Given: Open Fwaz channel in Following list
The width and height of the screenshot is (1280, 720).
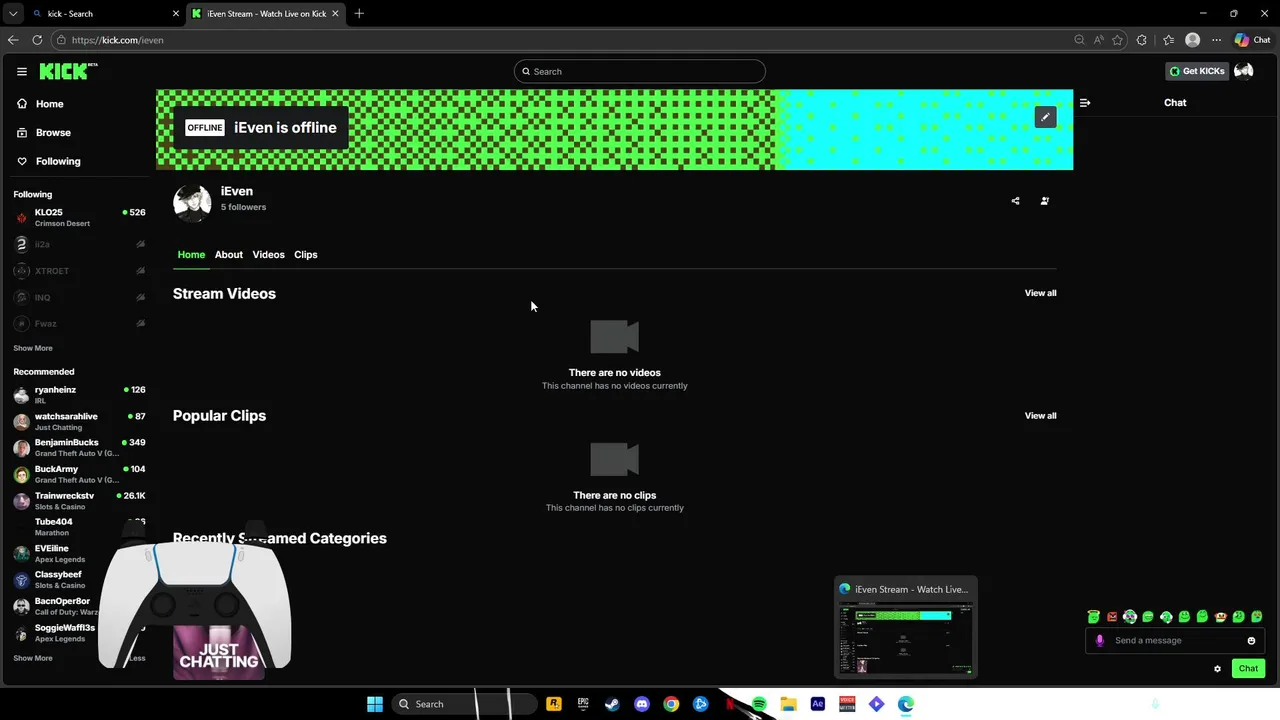Looking at the screenshot, I should (80, 324).
